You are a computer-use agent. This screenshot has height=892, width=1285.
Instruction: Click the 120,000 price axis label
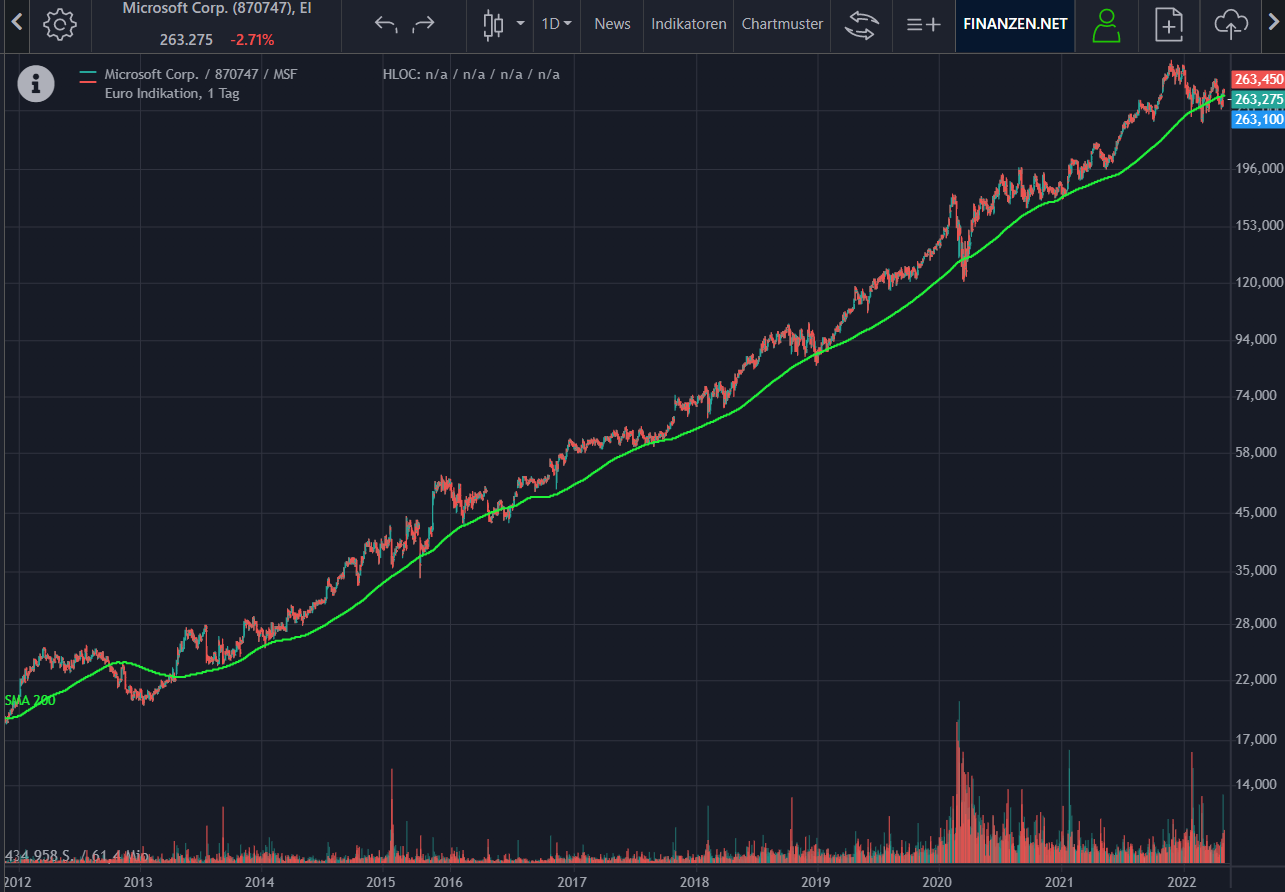point(1259,282)
